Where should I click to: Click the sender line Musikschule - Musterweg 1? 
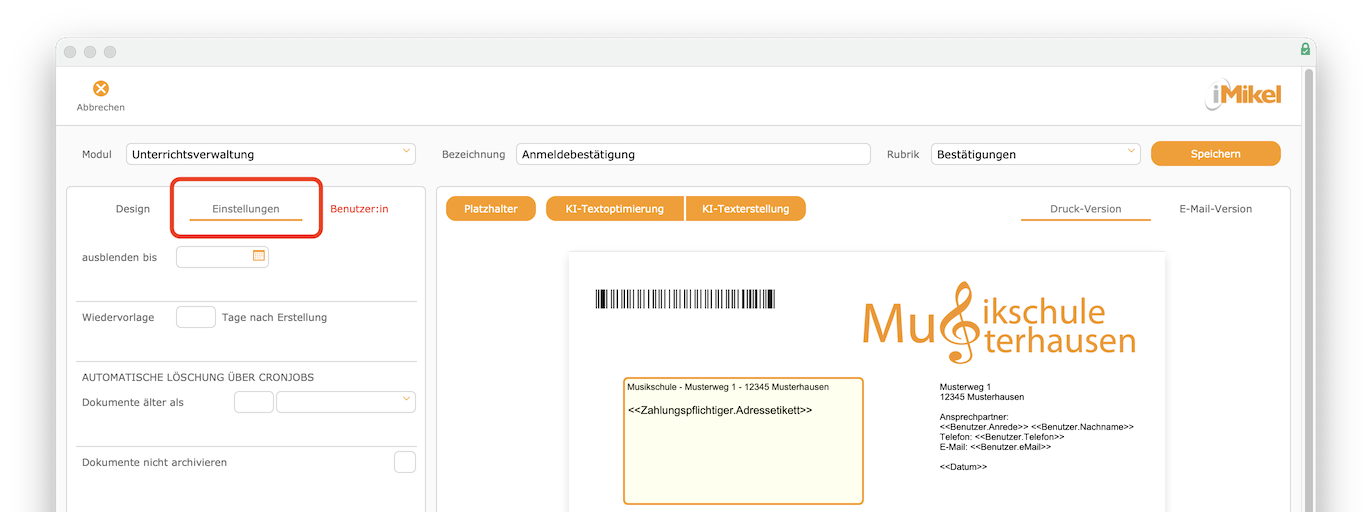coord(728,386)
